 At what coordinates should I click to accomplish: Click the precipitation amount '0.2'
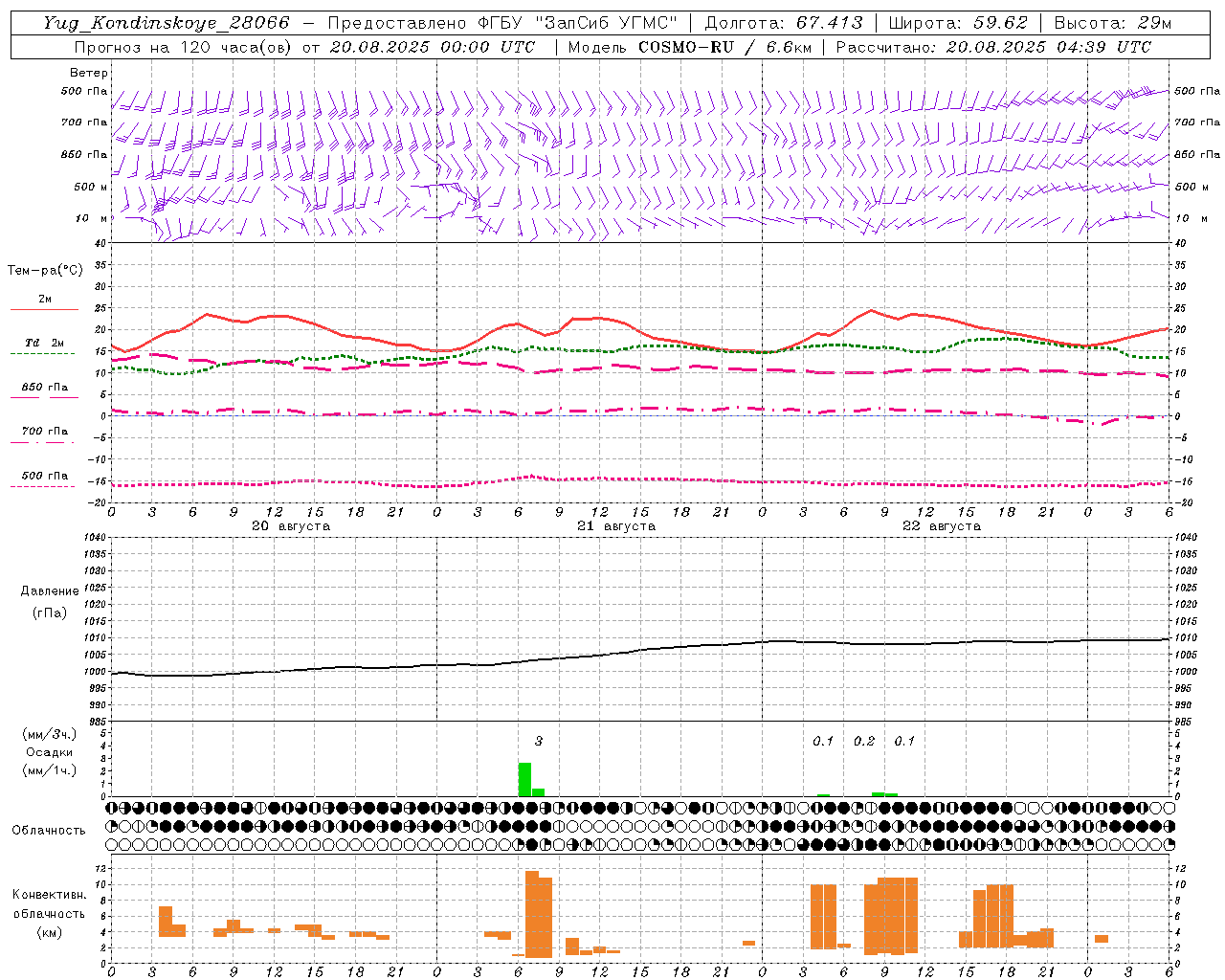coord(864,741)
